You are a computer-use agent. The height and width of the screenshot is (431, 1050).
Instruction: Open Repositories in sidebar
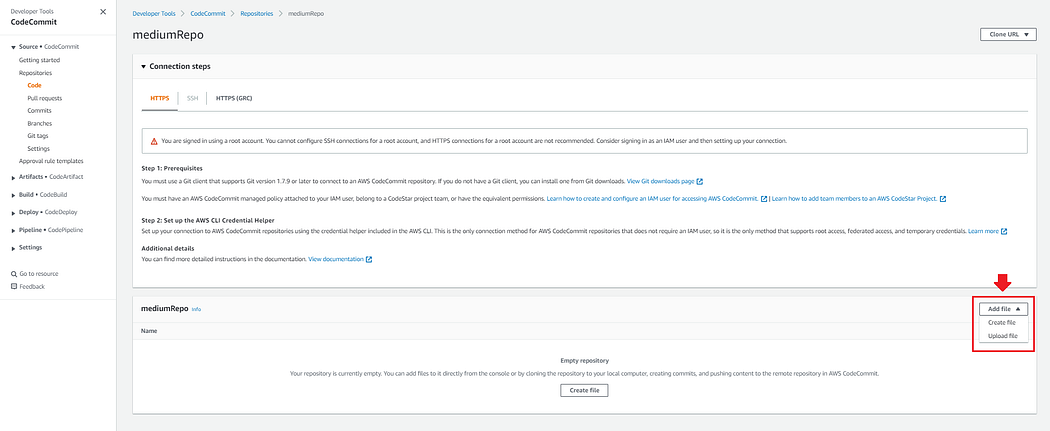point(35,73)
